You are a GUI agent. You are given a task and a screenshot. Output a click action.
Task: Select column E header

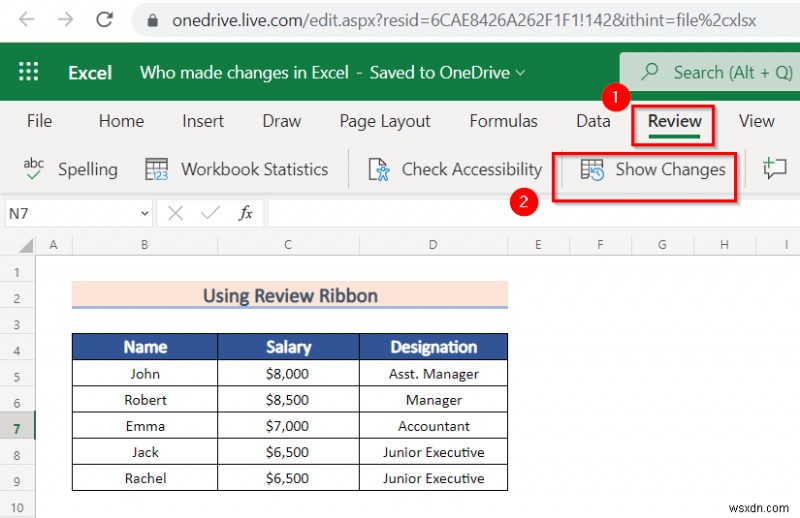click(538, 245)
